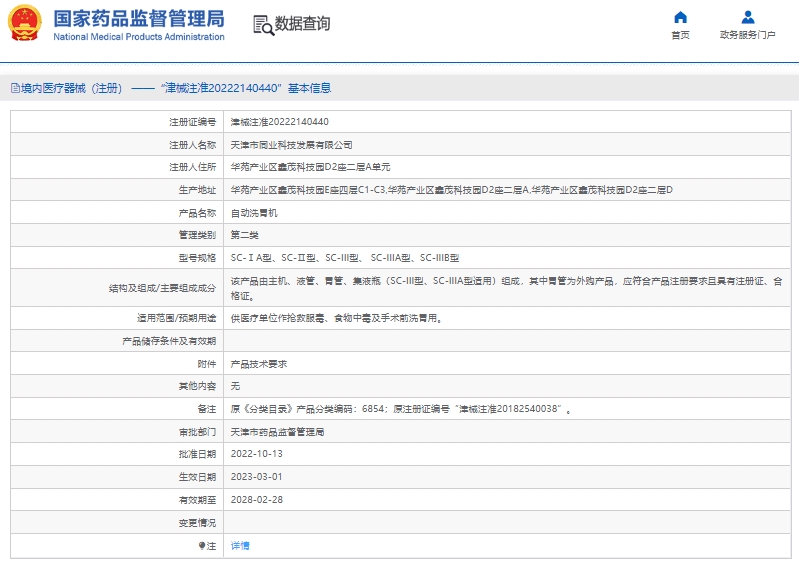The height and width of the screenshot is (564, 799).
Task: Click the national emblem logo
Action: pyautogui.click(x=24, y=23)
